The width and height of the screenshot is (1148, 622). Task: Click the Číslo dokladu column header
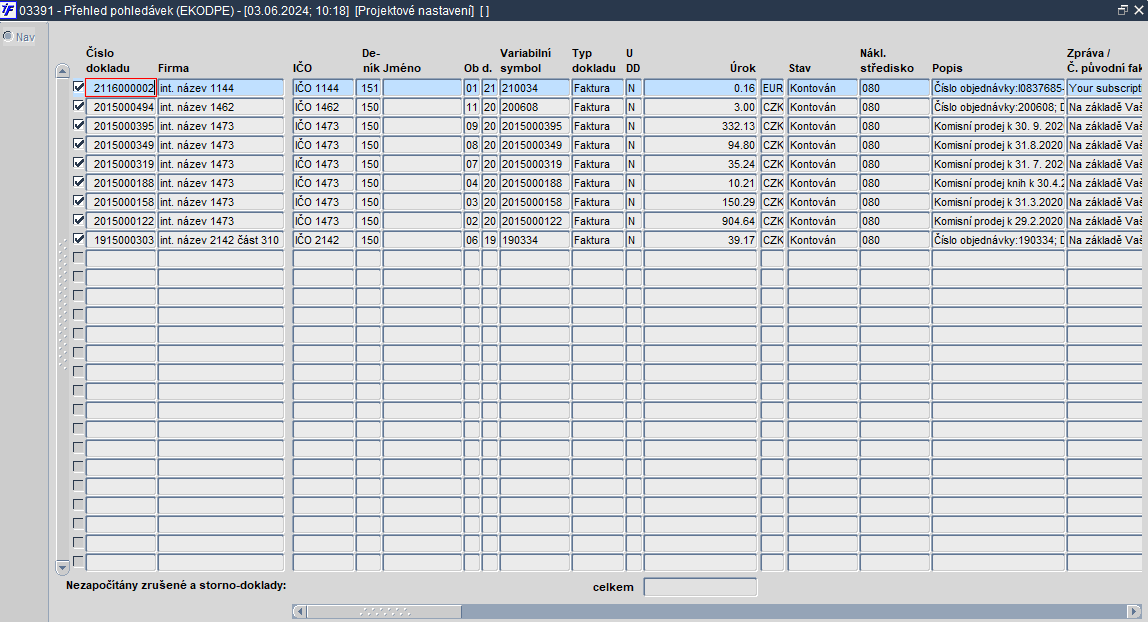click(108, 60)
